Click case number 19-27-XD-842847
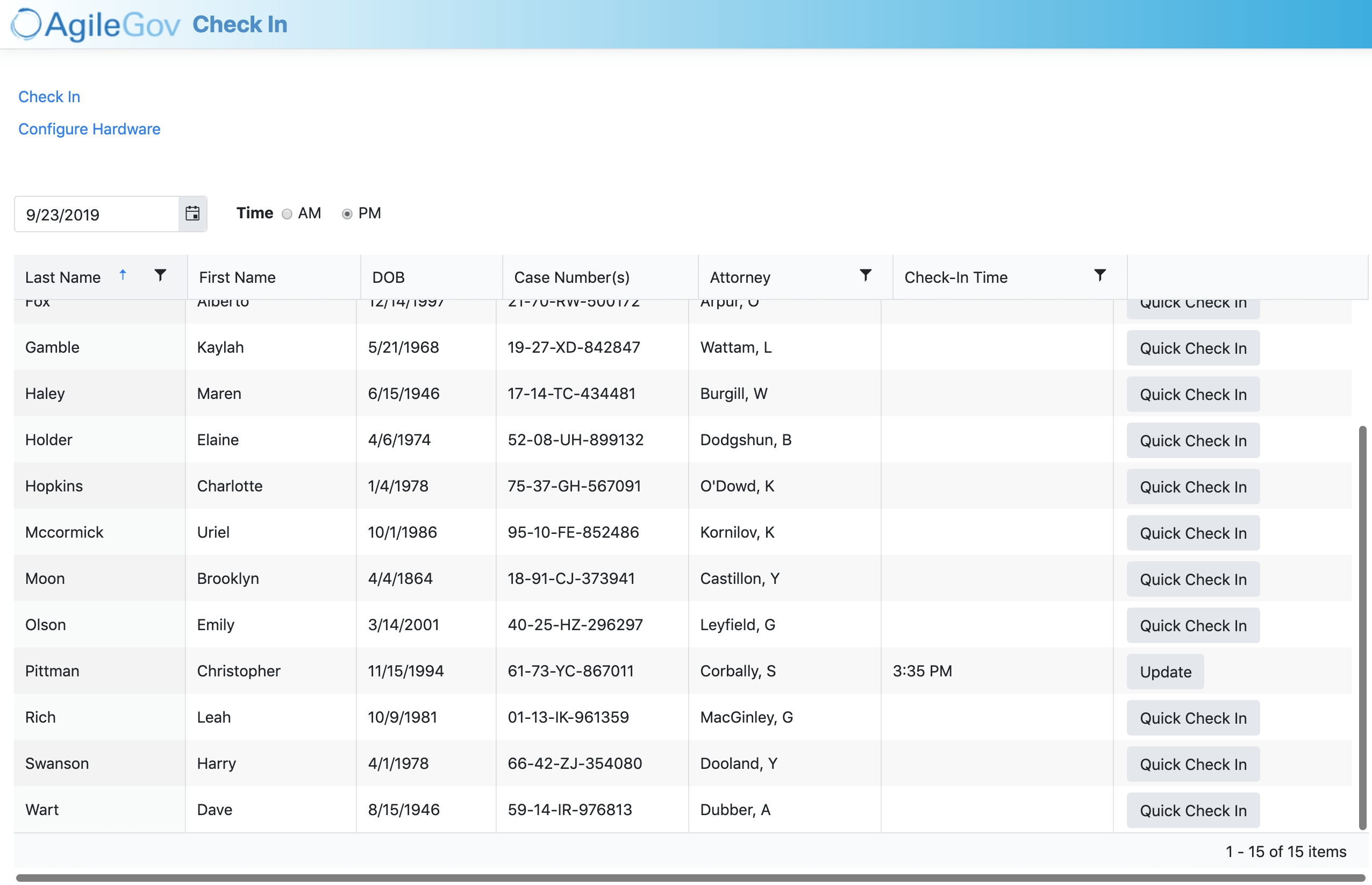Screen dimensions: 1372x885 [574, 347]
